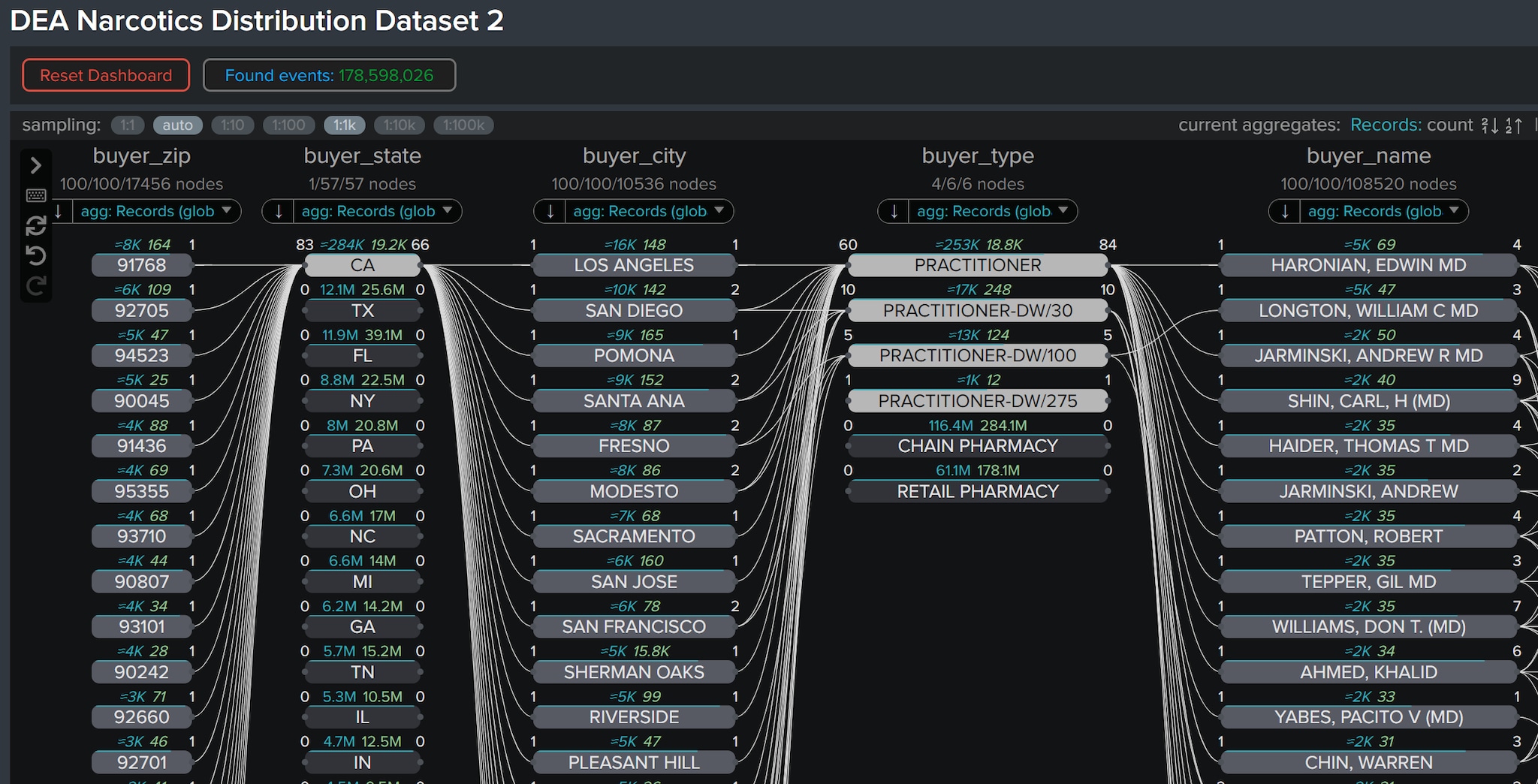Click Found events counter button

click(x=329, y=75)
